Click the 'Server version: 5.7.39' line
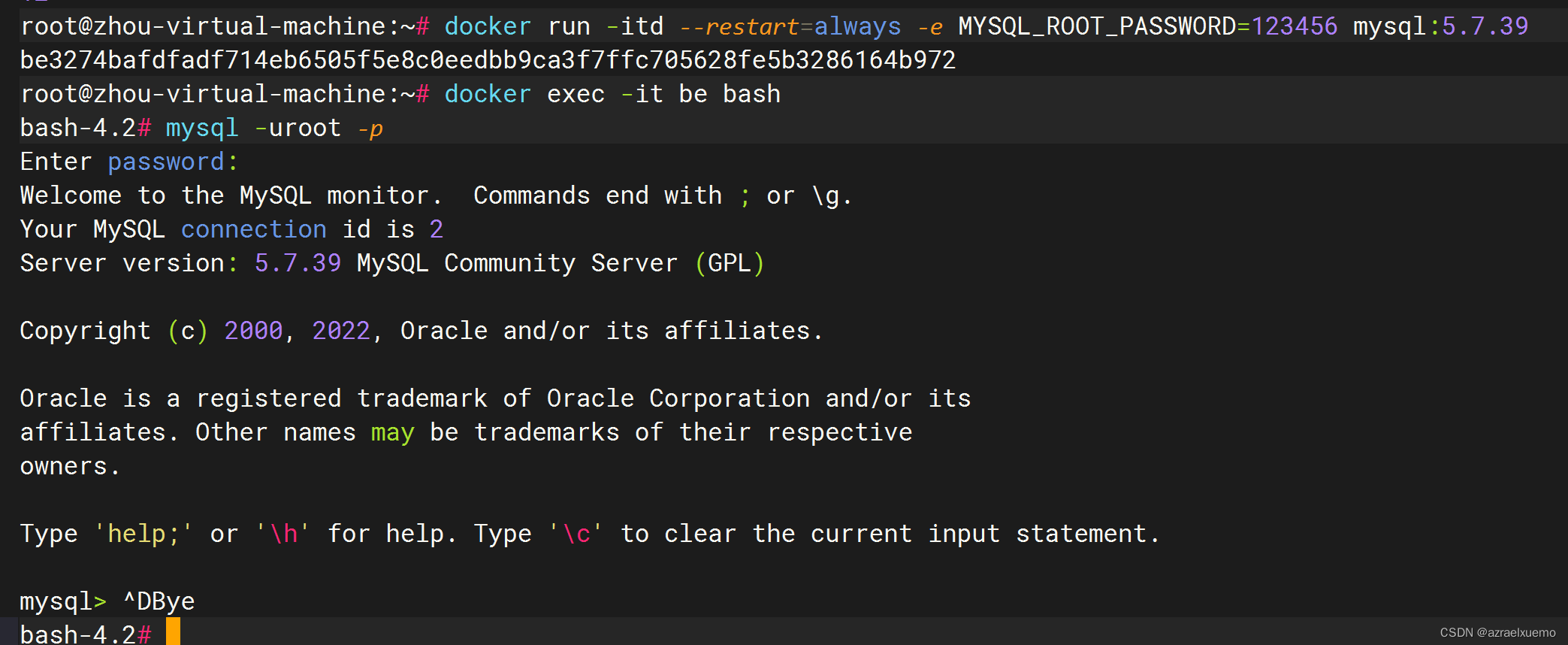 pos(392,263)
